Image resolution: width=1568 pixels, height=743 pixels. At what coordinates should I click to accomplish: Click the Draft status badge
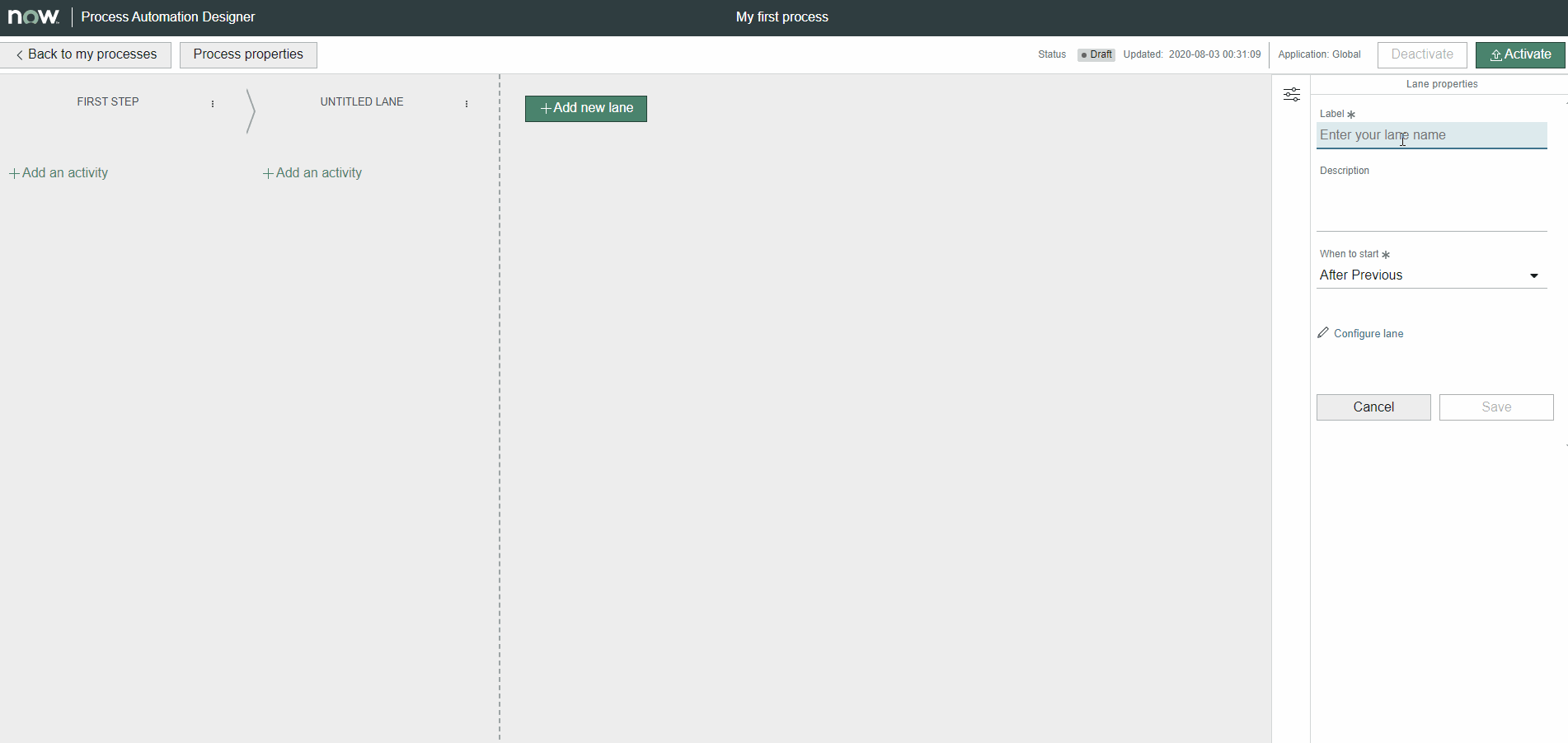tap(1096, 54)
